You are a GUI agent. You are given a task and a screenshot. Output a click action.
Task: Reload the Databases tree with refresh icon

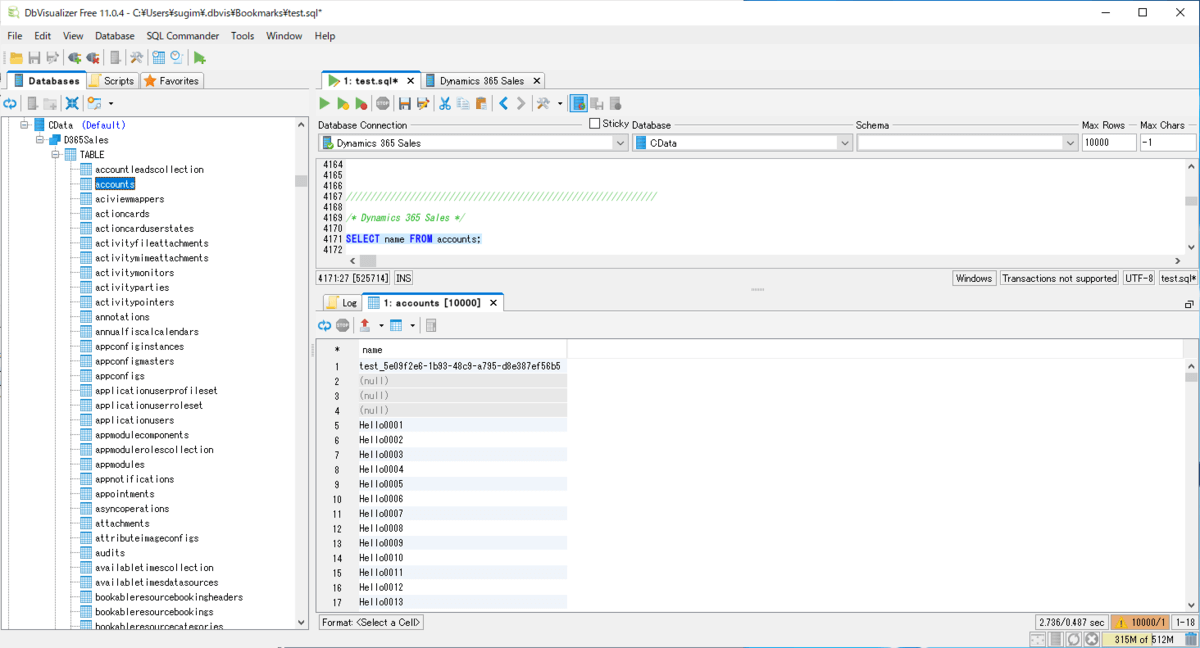[x=10, y=103]
